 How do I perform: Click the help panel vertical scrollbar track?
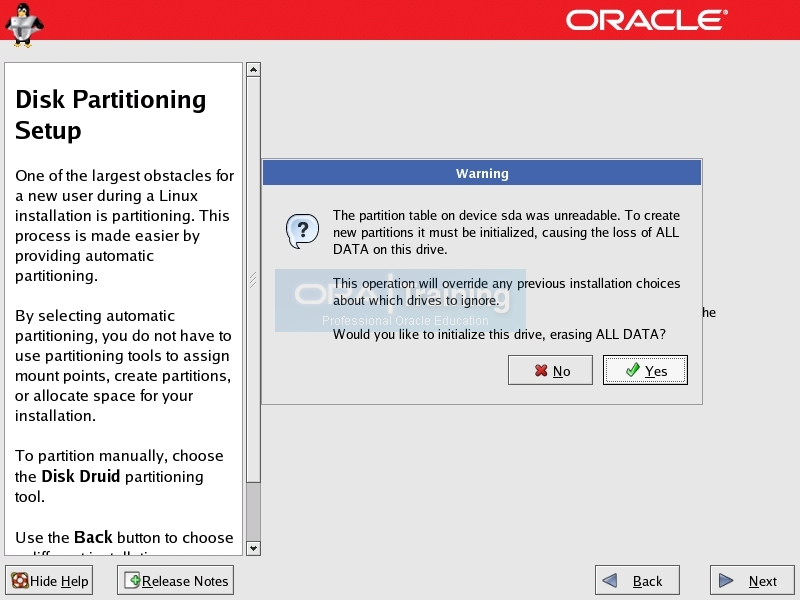click(x=254, y=309)
